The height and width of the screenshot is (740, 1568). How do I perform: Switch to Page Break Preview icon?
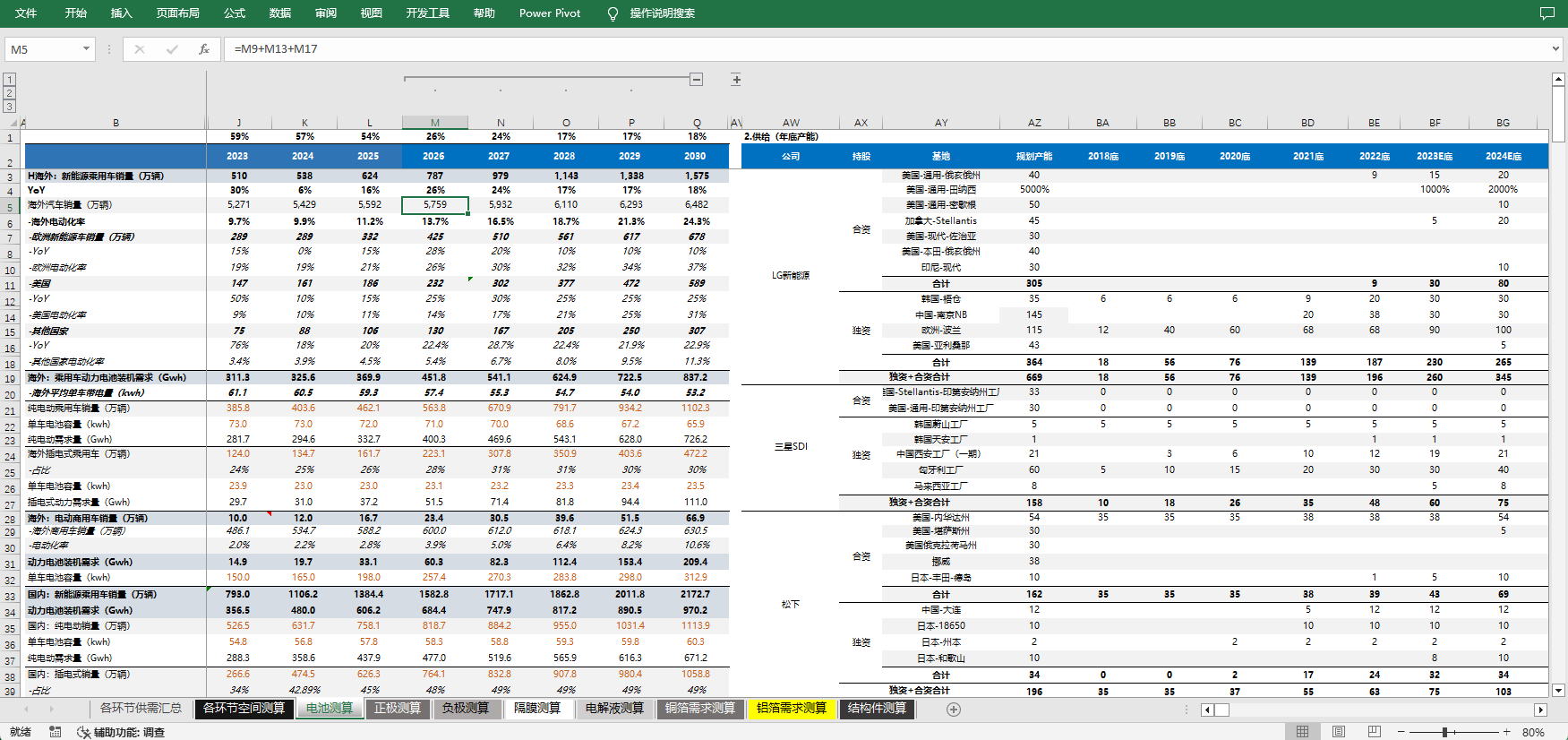tap(1374, 732)
